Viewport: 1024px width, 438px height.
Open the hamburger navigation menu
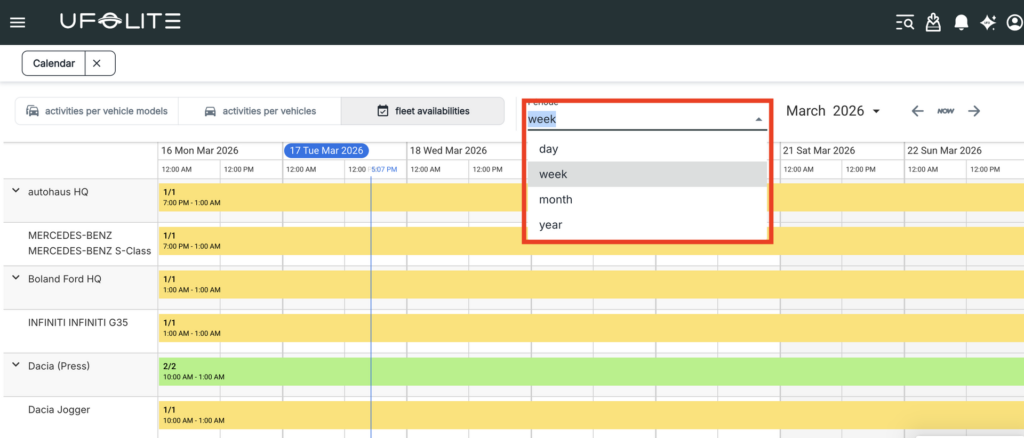(17, 22)
